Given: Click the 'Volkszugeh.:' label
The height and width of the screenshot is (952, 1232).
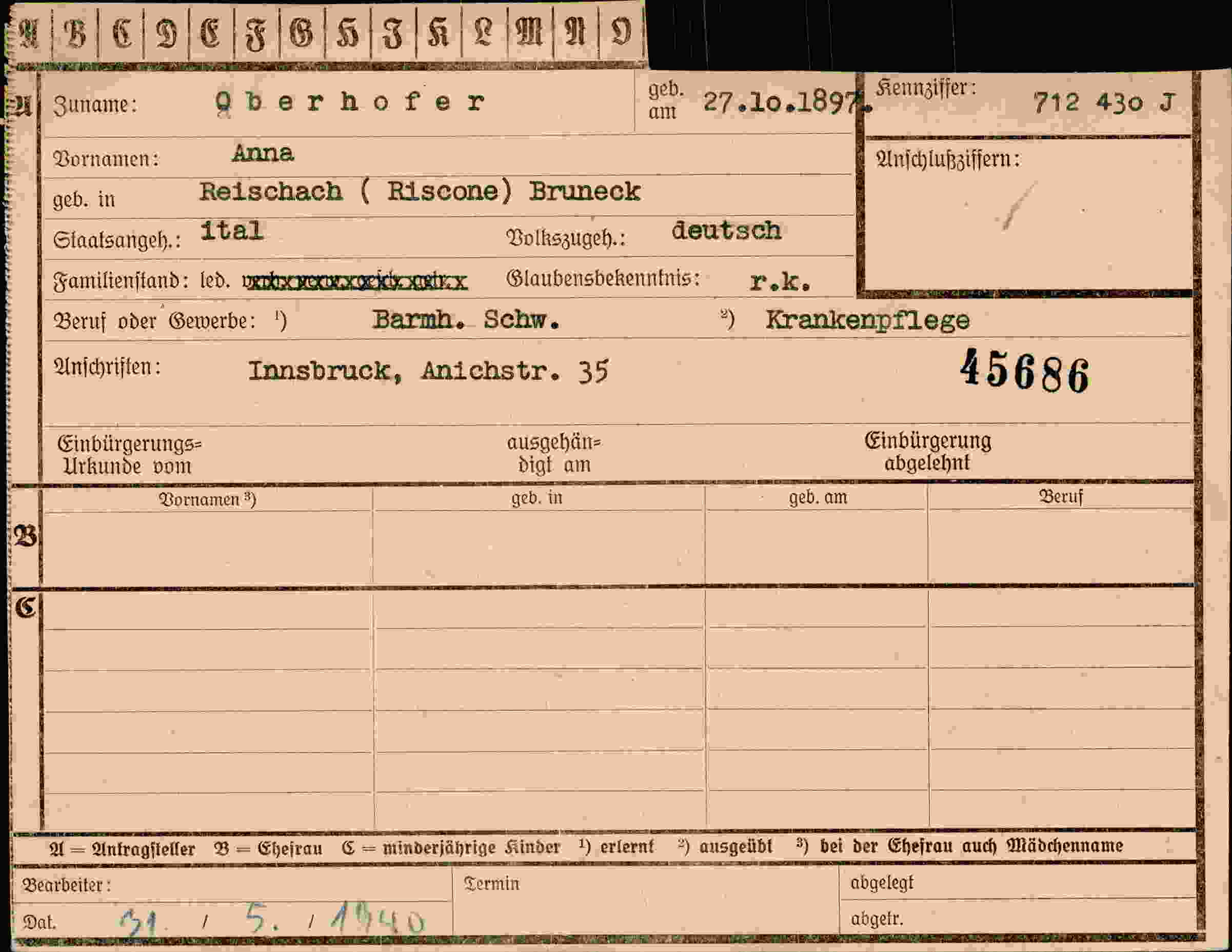Looking at the screenshot, I should coord(566,238).
